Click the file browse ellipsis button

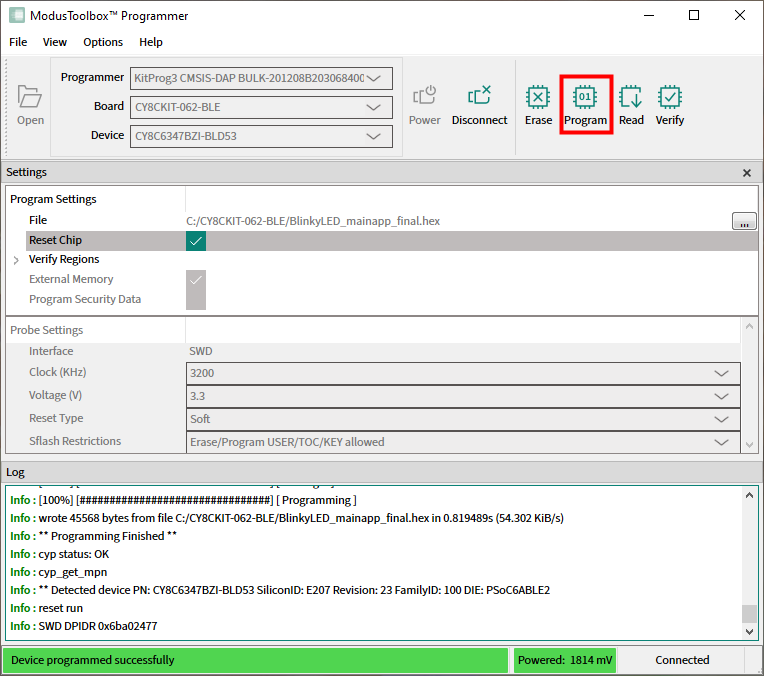coord(744,222)
